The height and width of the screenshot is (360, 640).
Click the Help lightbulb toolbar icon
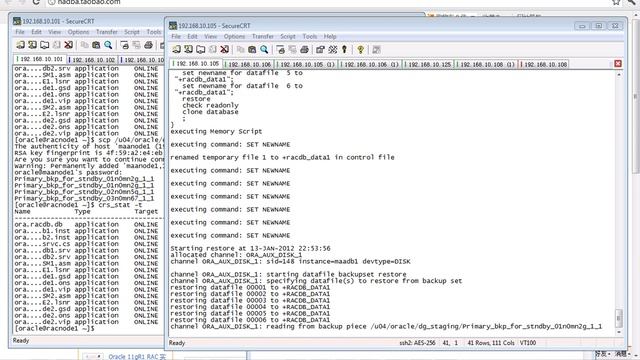click(360, 49)
